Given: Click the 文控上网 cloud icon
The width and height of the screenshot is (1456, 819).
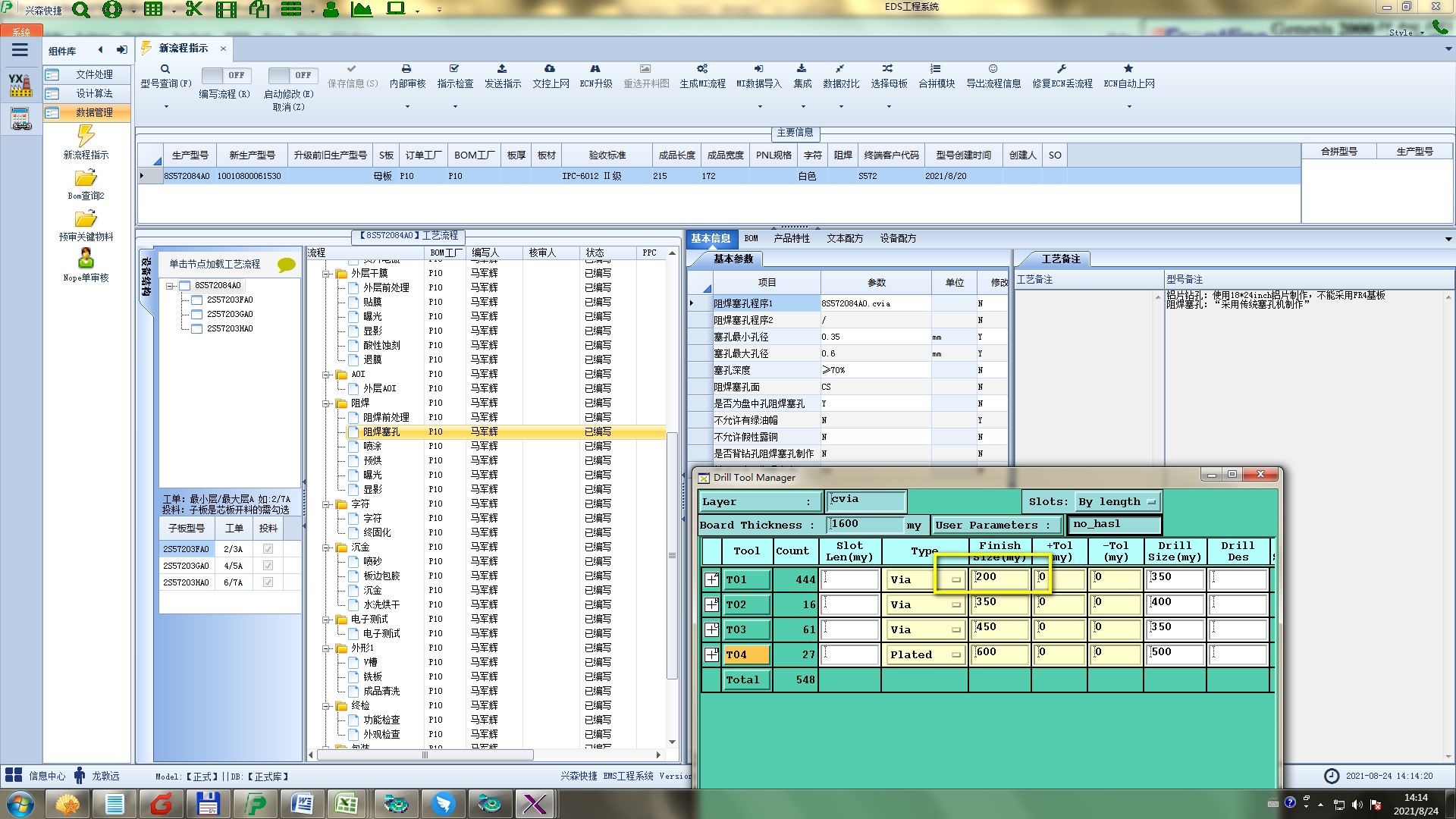Looking at the screenshot, I should tap(550, 69).
